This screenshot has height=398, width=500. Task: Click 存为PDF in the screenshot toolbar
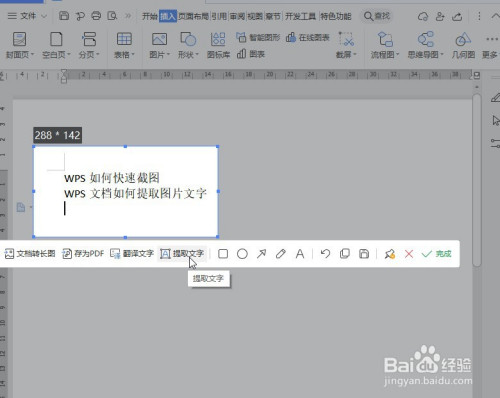83,254
